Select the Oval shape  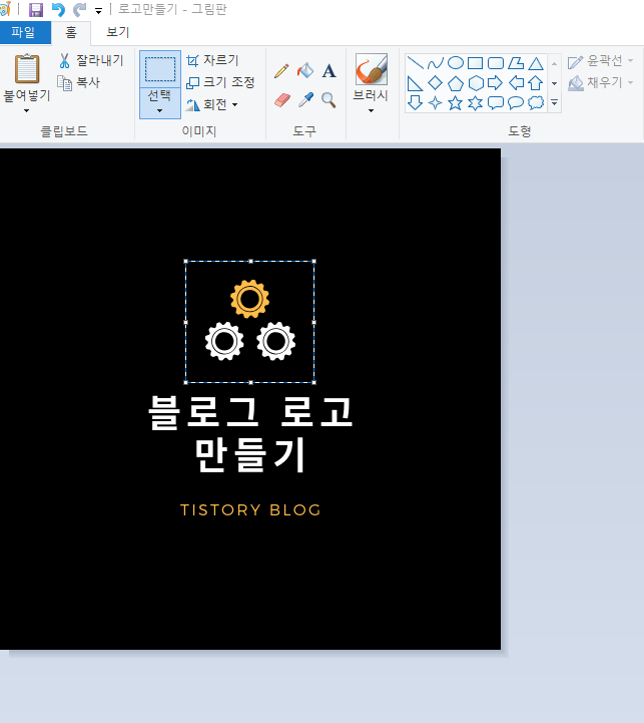click(455, 63)
